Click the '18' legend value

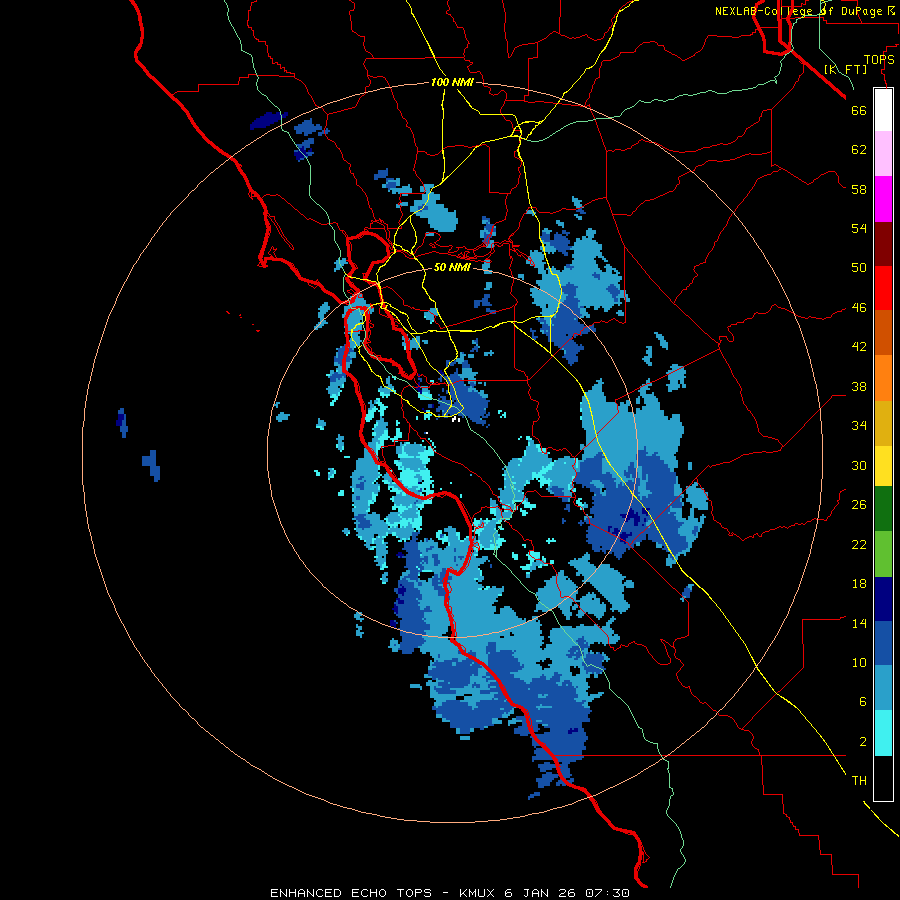pyautogui.click(x=859, y=584)
